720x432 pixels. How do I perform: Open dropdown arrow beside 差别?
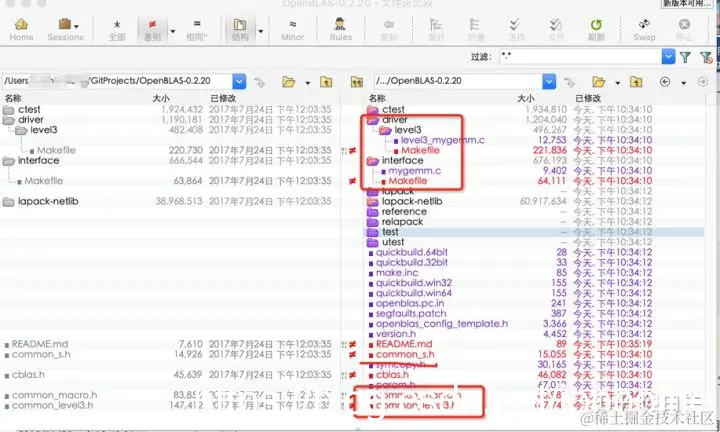(173, 31)
